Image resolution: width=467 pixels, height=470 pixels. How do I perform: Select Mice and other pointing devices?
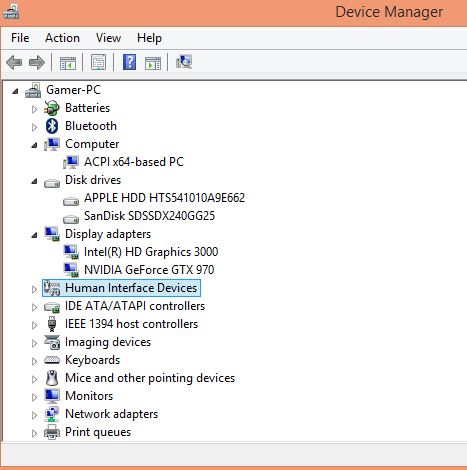coord(150,378)
